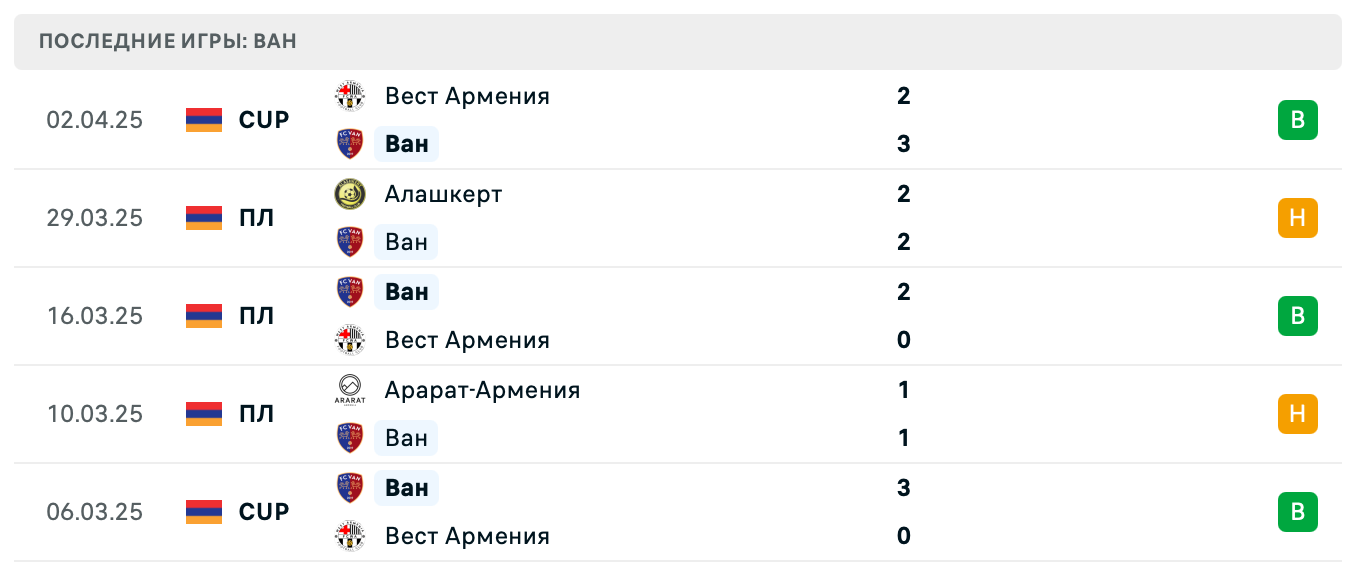Open the Алашкерт team name link
Viewport: 1354px width, 574px height.
[x=443, y=194]
